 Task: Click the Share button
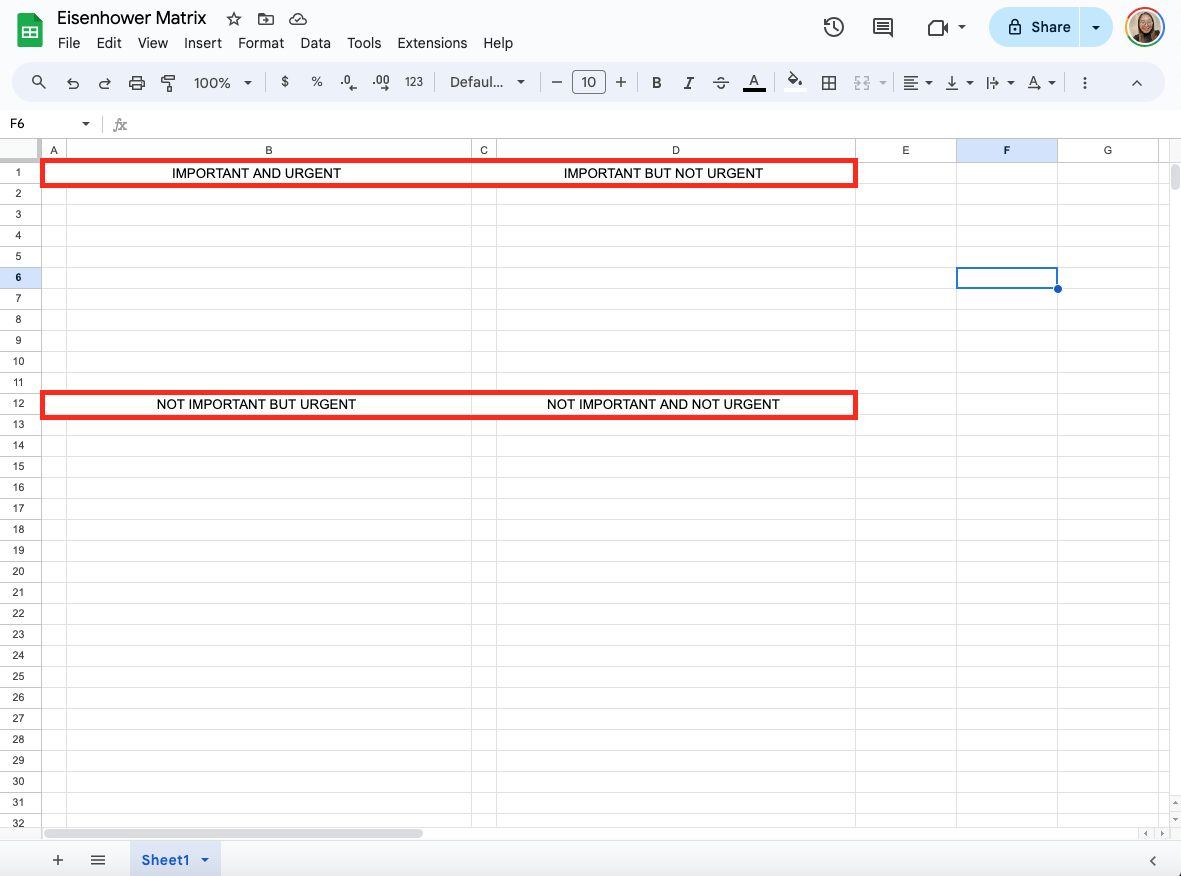(1037, 27)
